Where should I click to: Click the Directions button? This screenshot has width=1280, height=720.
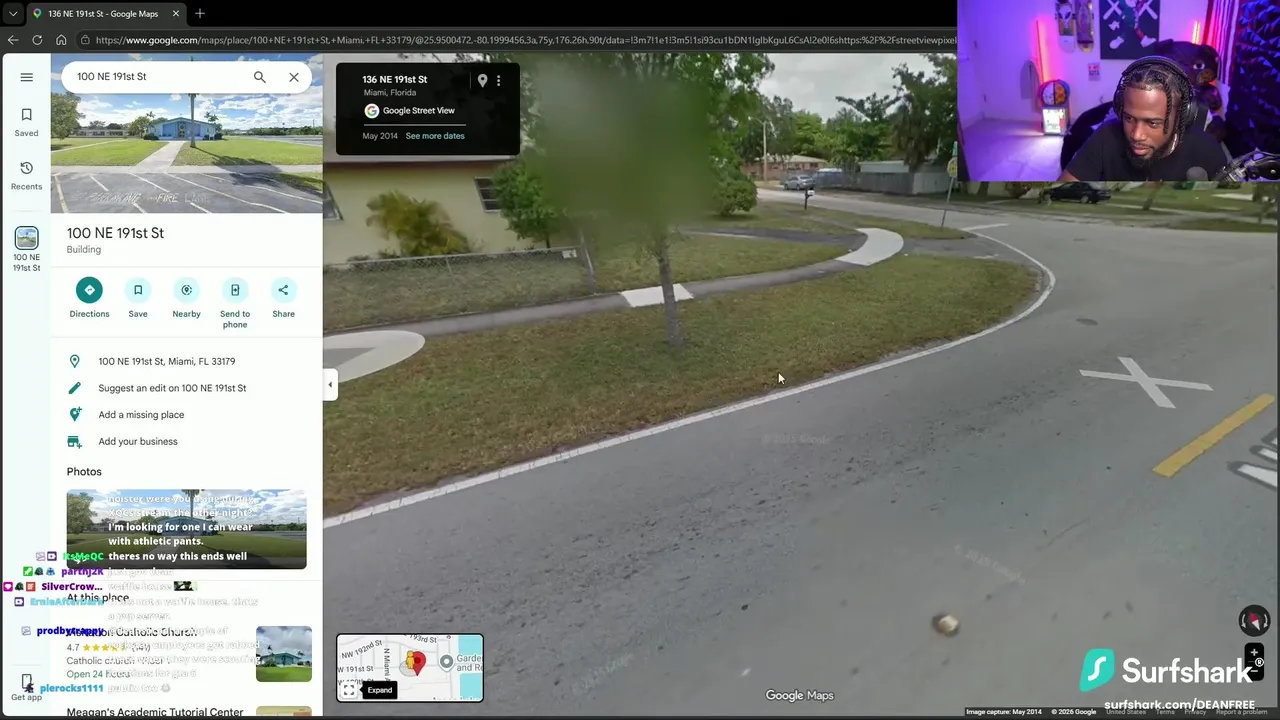[x=89, y=298]
